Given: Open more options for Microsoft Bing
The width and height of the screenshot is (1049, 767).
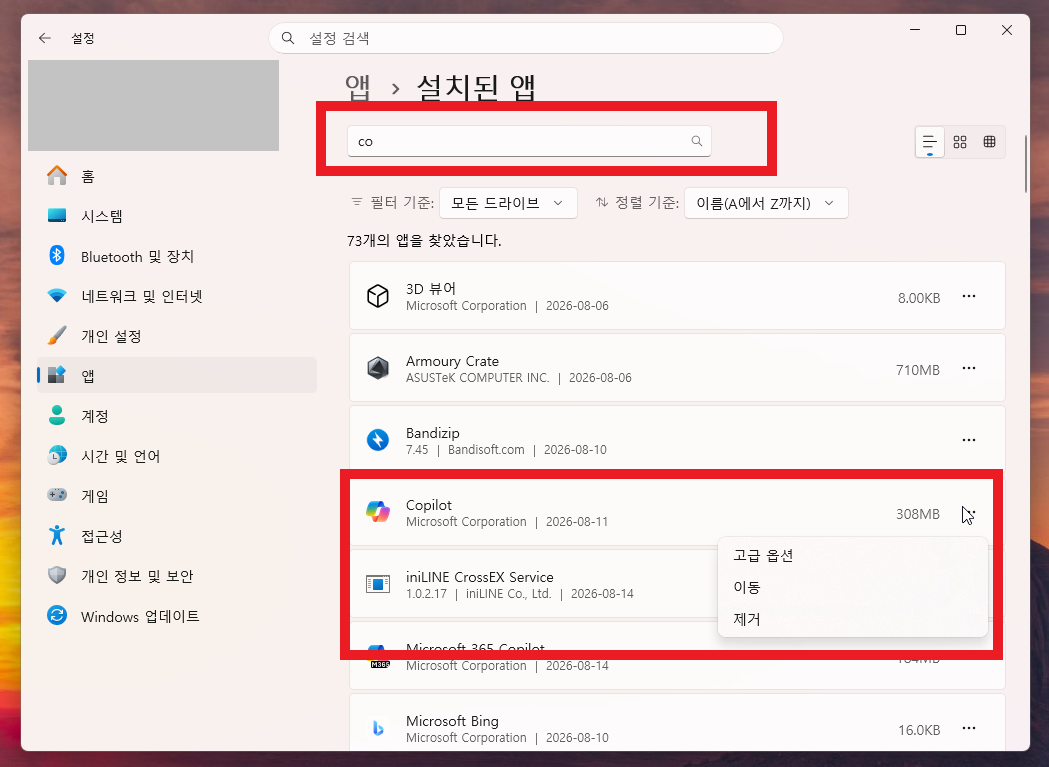Looking at the screenshot, I should tap(969, 728).
